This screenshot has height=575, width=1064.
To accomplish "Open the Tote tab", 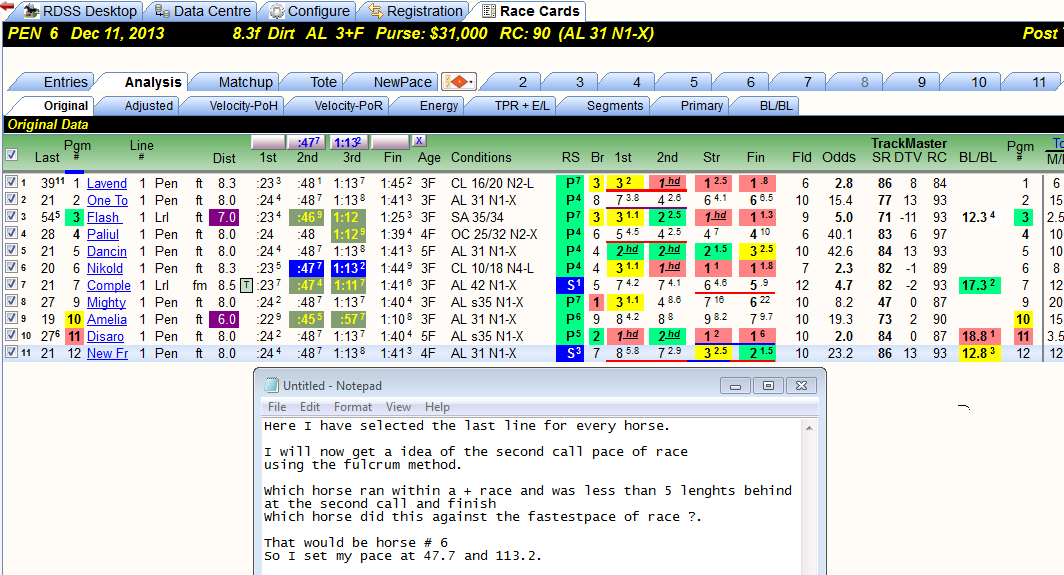I will (323, 82).
